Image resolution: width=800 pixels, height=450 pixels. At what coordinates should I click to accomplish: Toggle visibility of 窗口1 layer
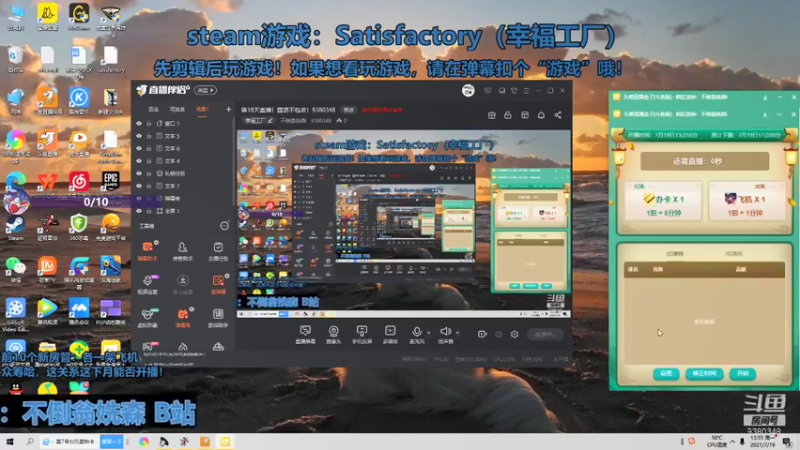(139, 123)
